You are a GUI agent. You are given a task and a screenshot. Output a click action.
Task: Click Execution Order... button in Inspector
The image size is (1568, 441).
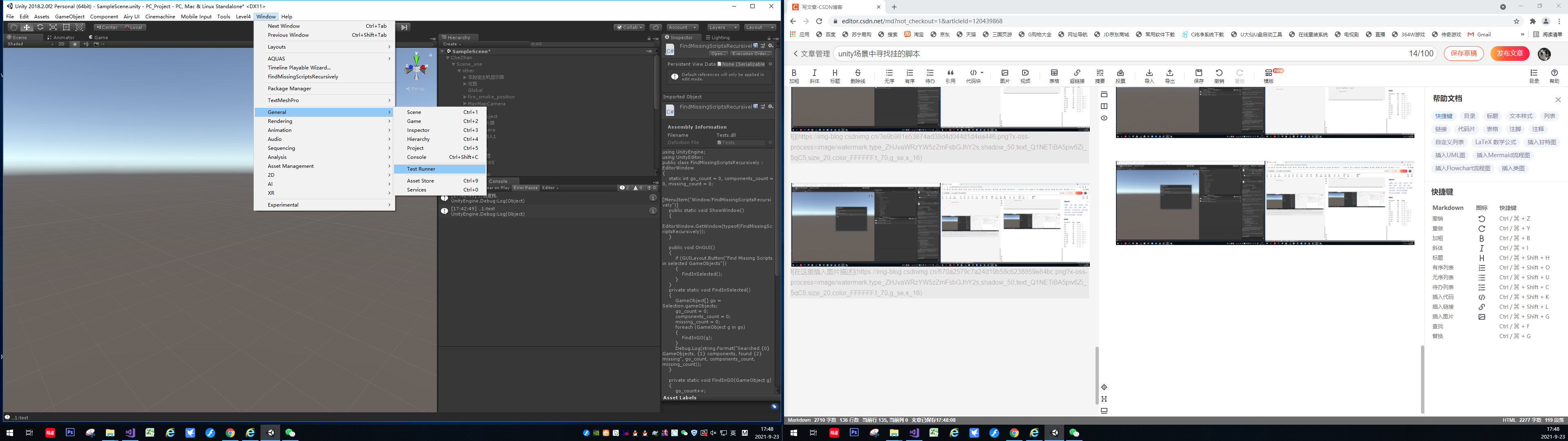751,53
